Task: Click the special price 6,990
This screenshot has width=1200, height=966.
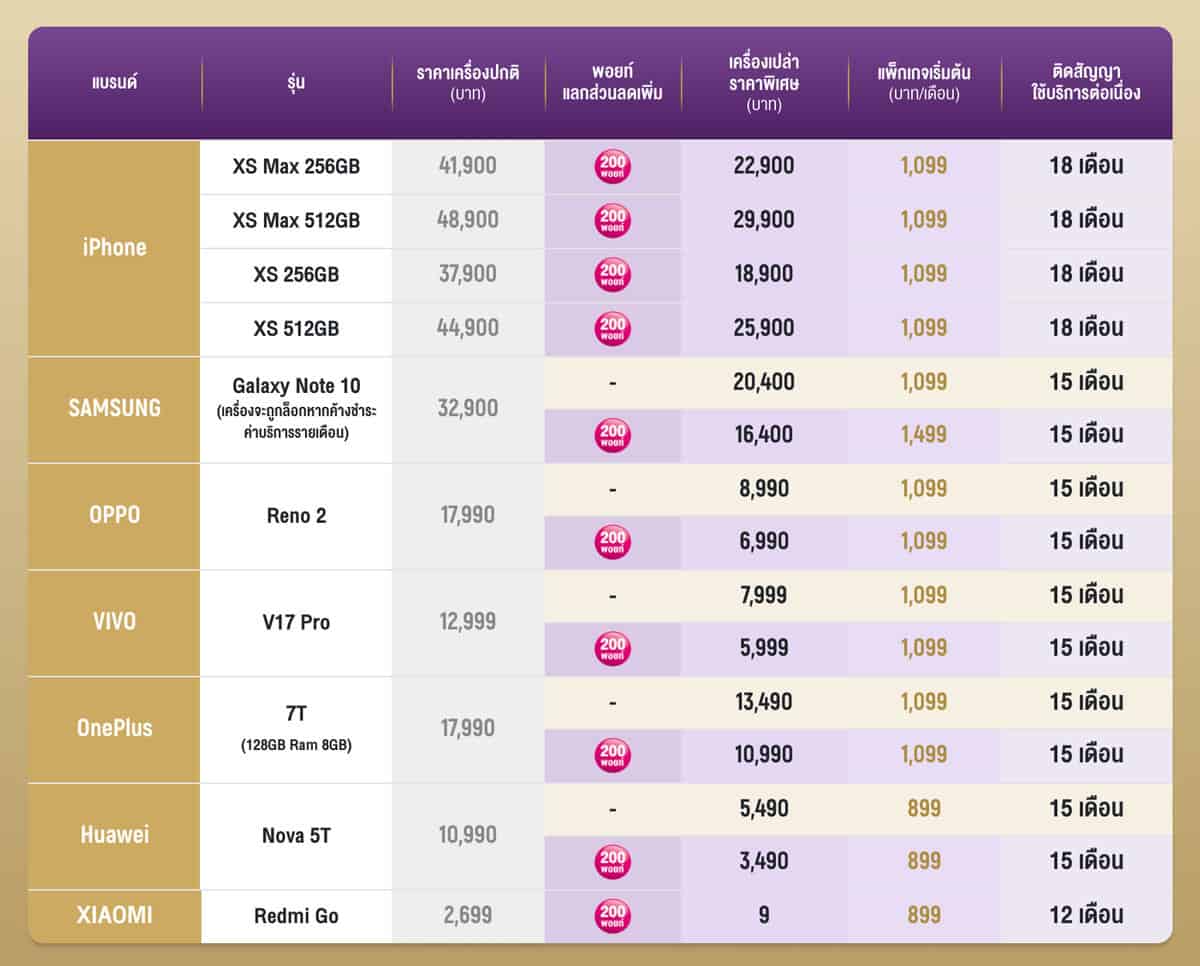Action: (764, 542)
